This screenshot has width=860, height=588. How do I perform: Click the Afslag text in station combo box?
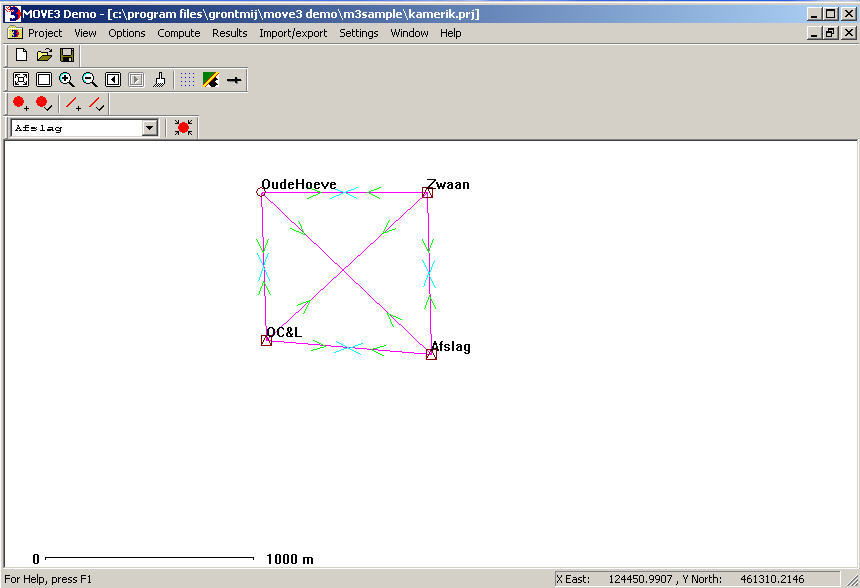38,128
